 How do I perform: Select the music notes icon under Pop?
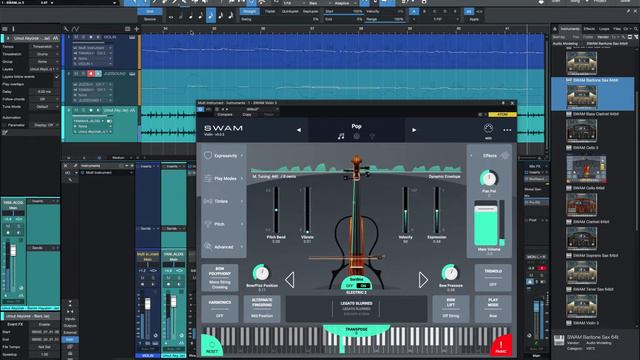[341, 136]
